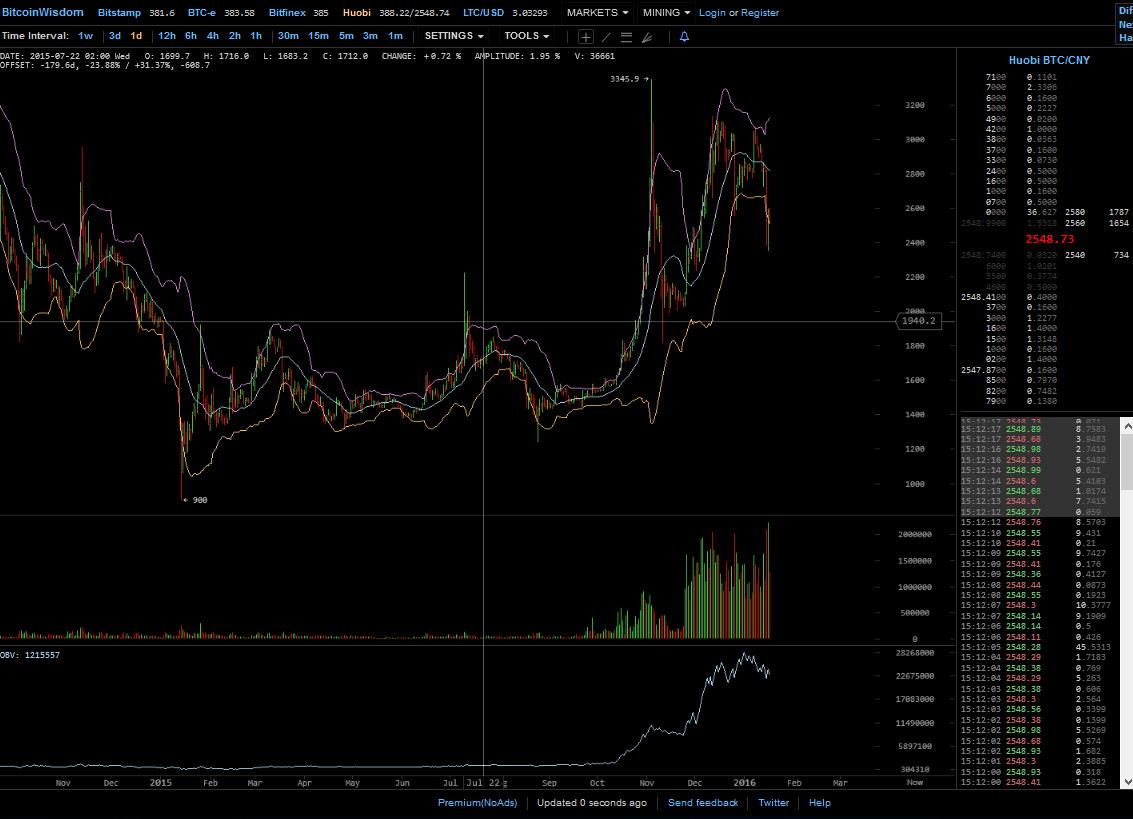Switch chart to 15m interval

tap(317, 35)
